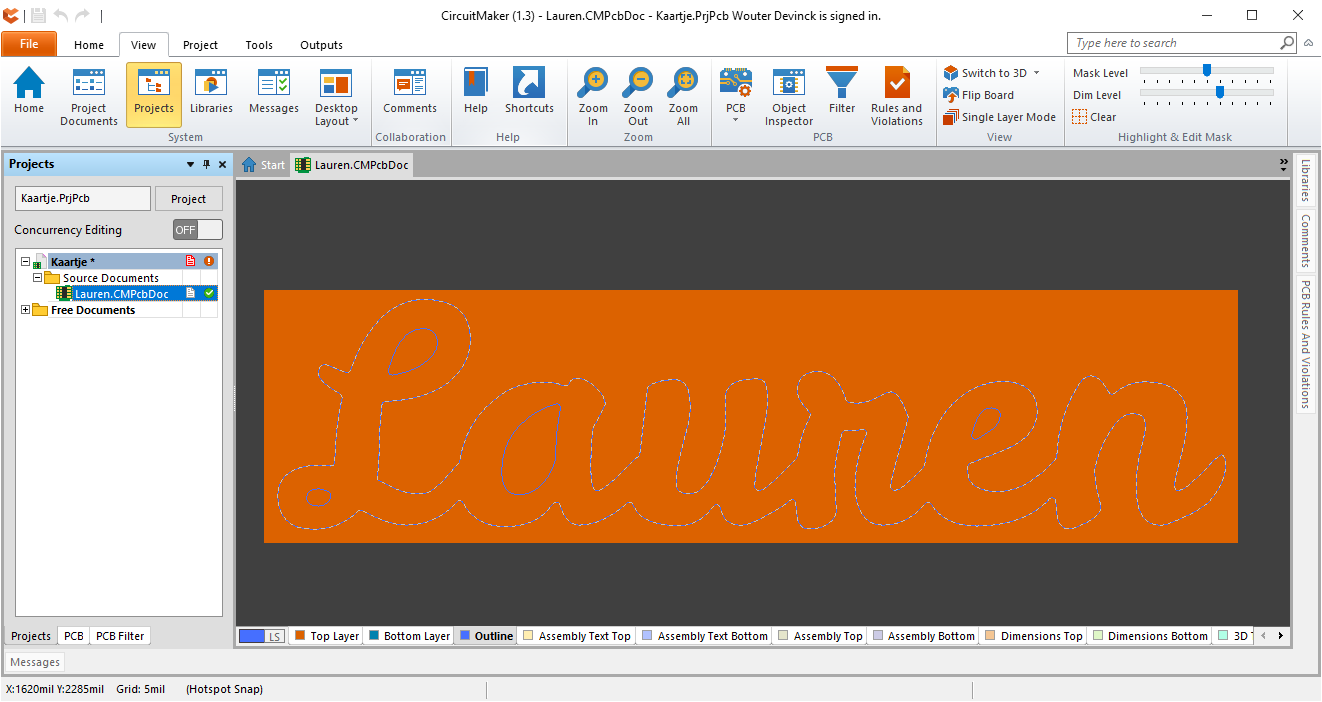Click the LS layer set button
Screen dimensions: 1322x702
(x=275, y=636)
